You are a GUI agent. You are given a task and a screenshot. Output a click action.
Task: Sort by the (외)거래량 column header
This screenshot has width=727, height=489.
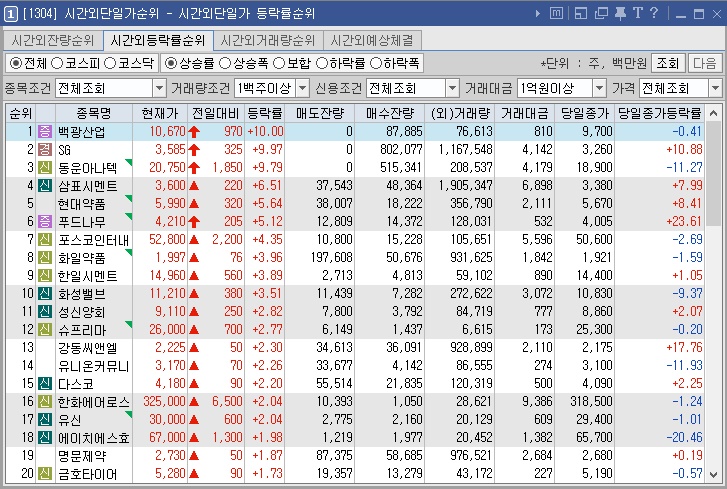tap(459, 113)
